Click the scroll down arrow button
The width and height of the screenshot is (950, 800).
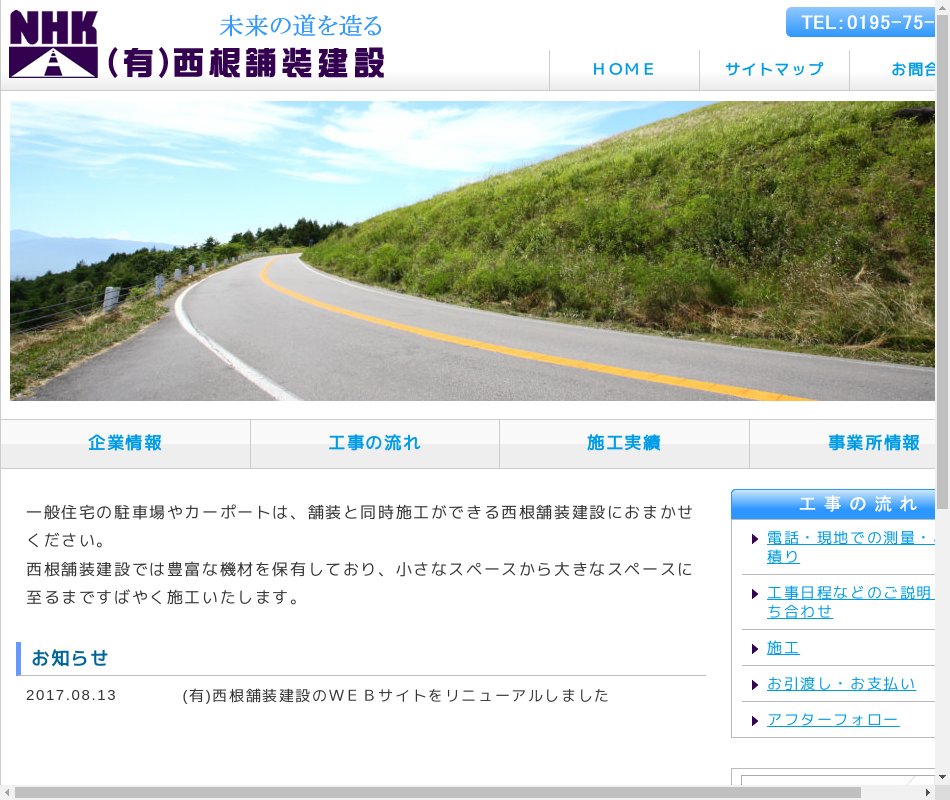[x=942, y=776]
